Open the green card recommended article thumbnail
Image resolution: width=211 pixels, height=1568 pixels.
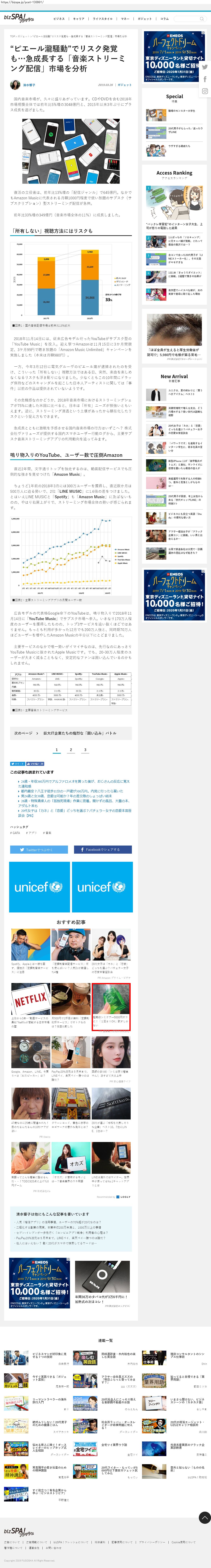(x=111, y=999)
